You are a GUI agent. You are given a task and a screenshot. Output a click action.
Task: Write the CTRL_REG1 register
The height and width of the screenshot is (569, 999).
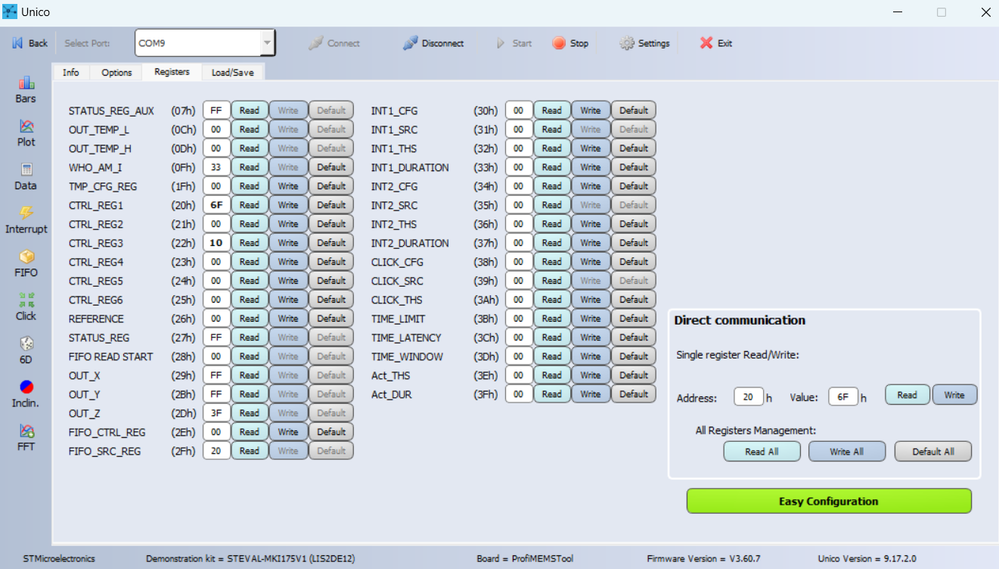[x=288, y=205]
